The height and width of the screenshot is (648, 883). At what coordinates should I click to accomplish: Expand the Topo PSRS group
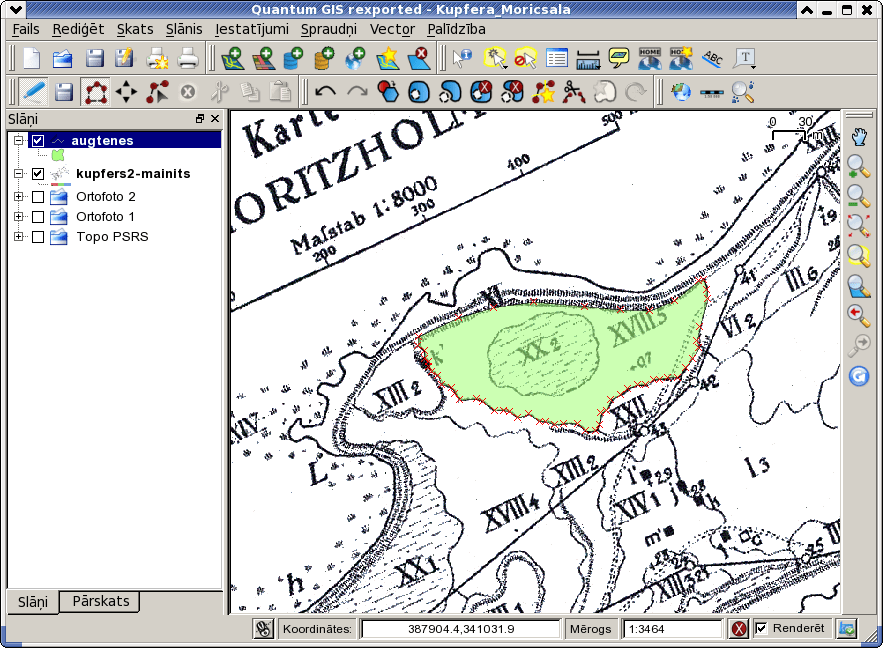pyautogui.click(x=19, y=237)
